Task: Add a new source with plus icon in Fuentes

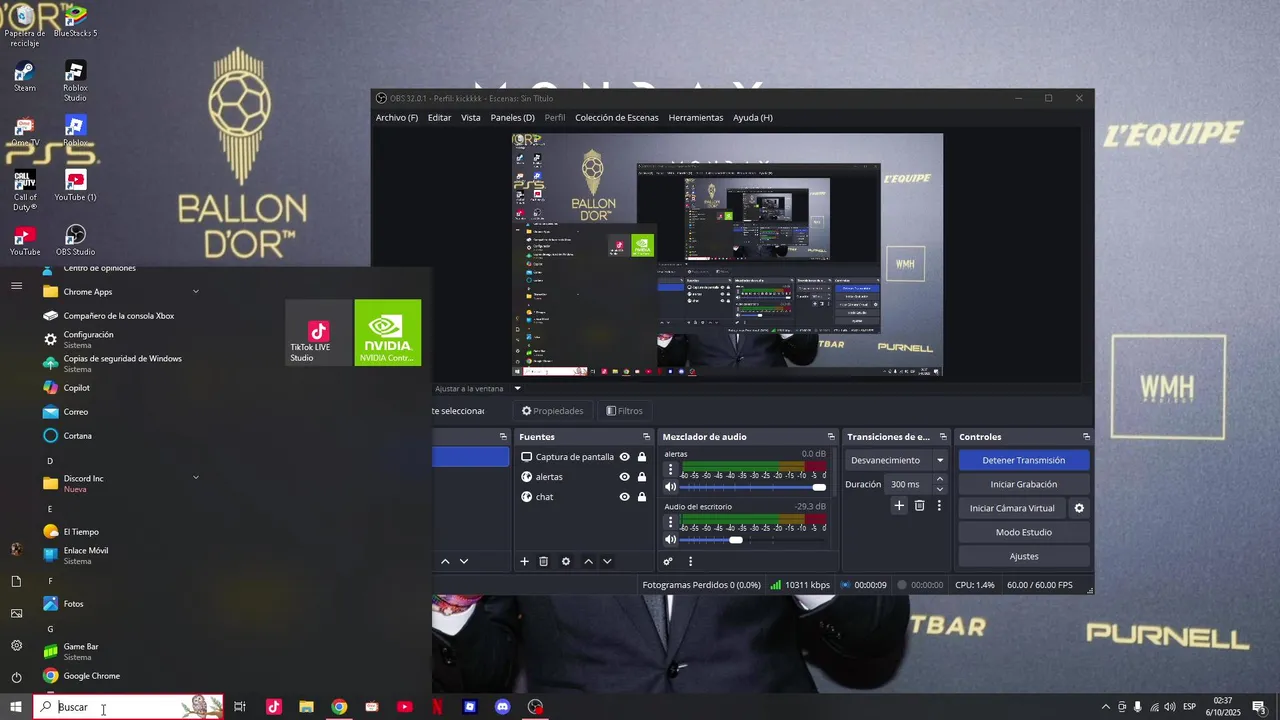Action: click(x=524, y=562)
